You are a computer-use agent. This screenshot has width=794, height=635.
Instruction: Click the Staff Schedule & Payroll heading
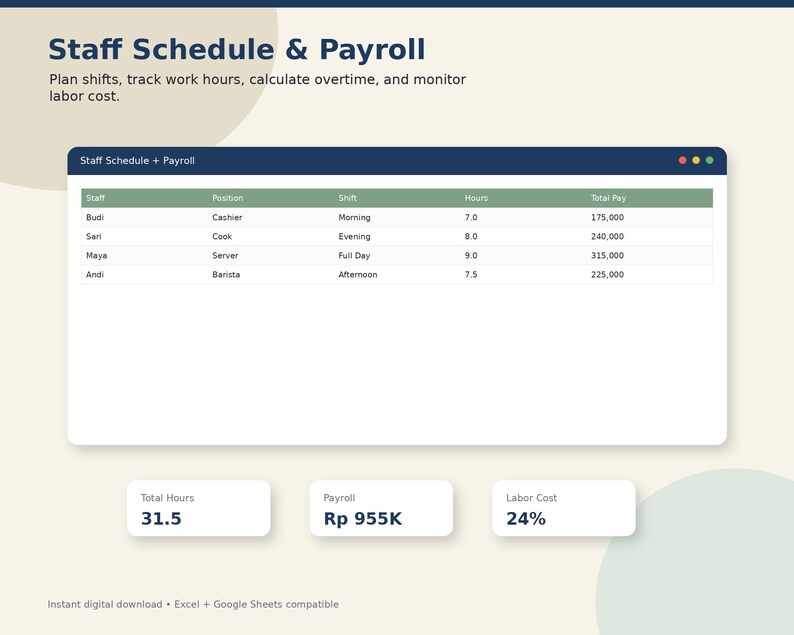(x=237, y=50)
